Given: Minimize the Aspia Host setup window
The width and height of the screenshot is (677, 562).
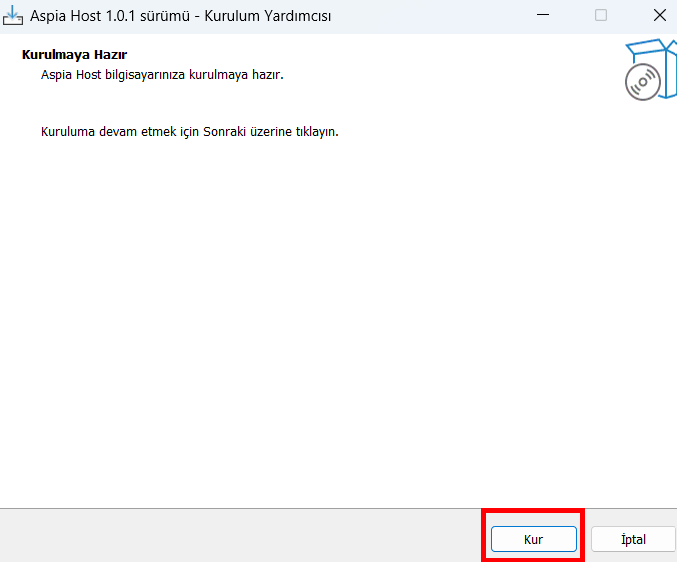Looking at the screenshot, I should pos(543,15).
